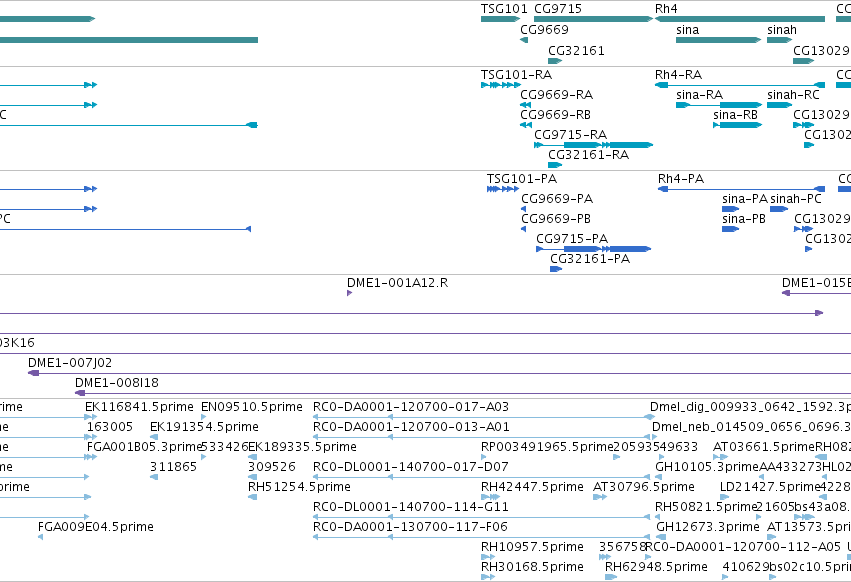Click the sinah-RC transcript label
Screen dimensions: 851x582
tap(793, 94)
